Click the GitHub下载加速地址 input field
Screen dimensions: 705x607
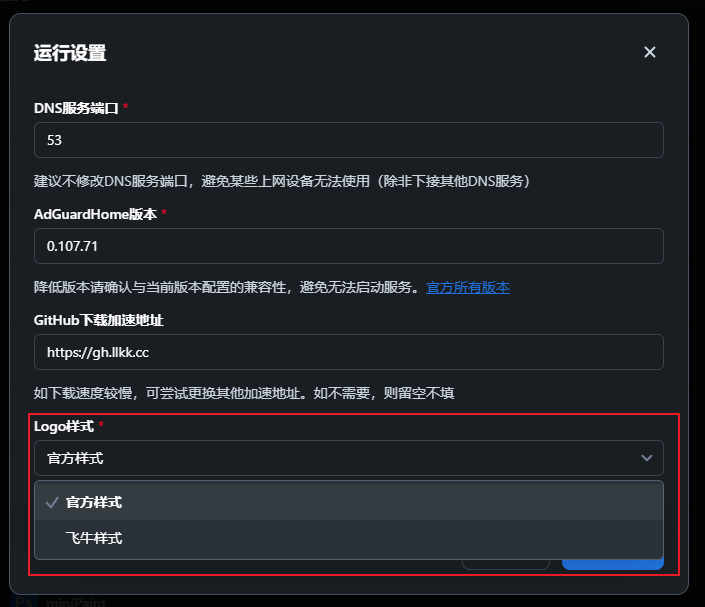[x=348, y=352]
